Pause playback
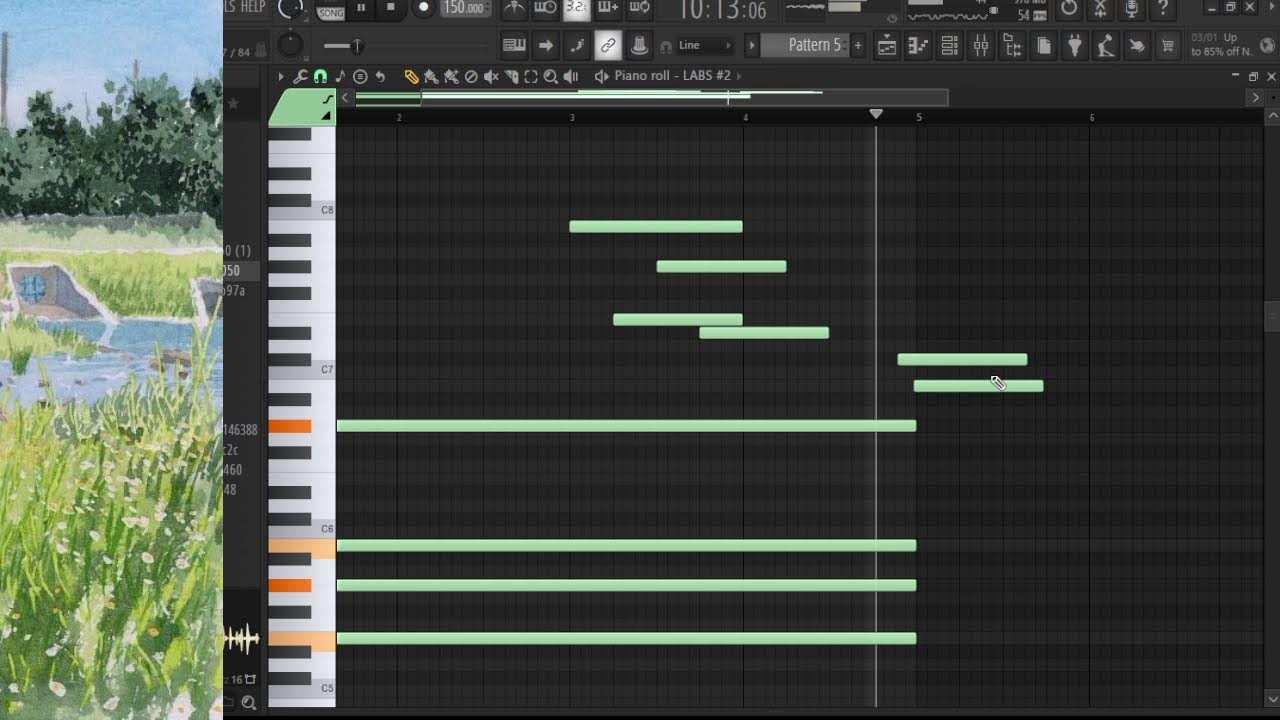Viewport: 1280px width, 720px height. point(361,8)
